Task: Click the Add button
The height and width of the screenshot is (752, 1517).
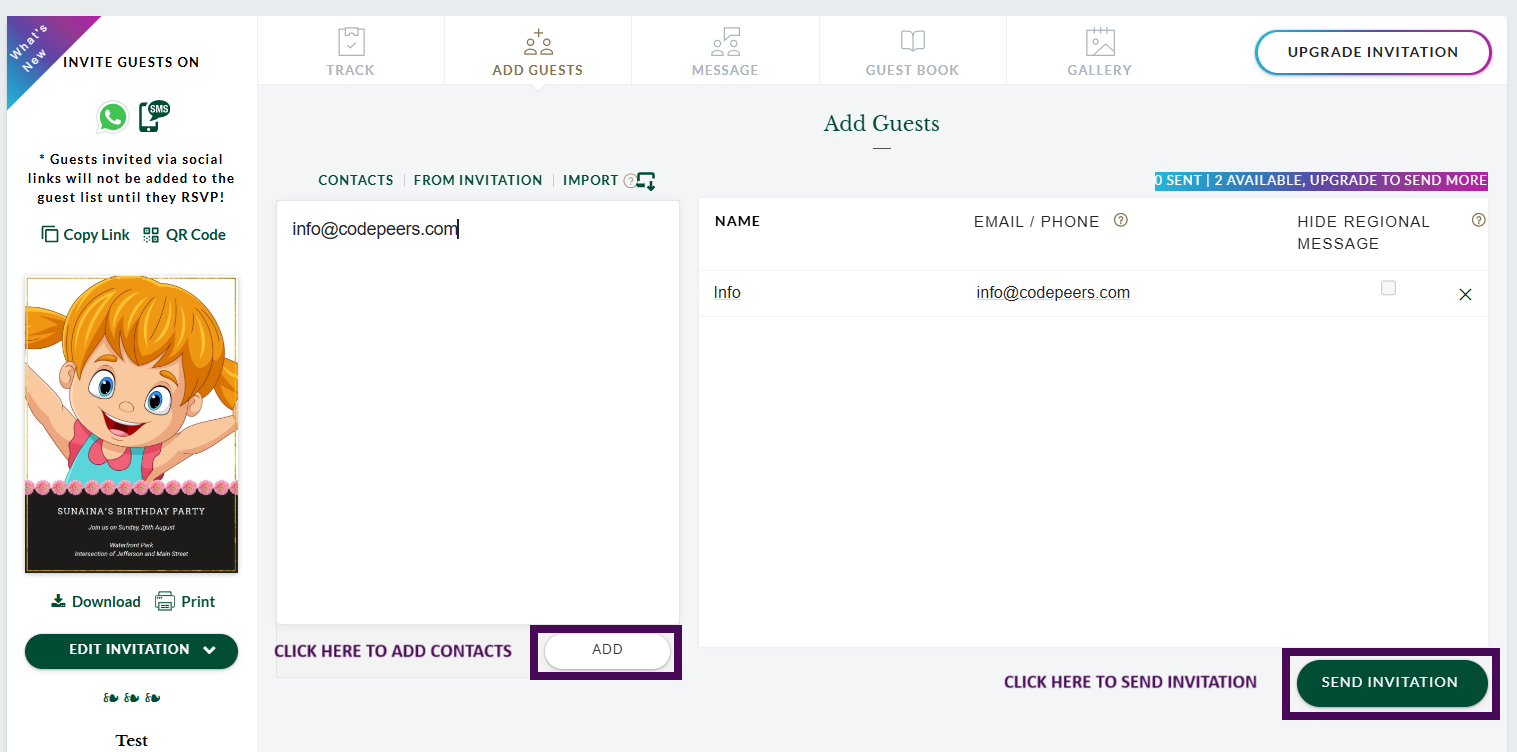Action: coord(607,650)
